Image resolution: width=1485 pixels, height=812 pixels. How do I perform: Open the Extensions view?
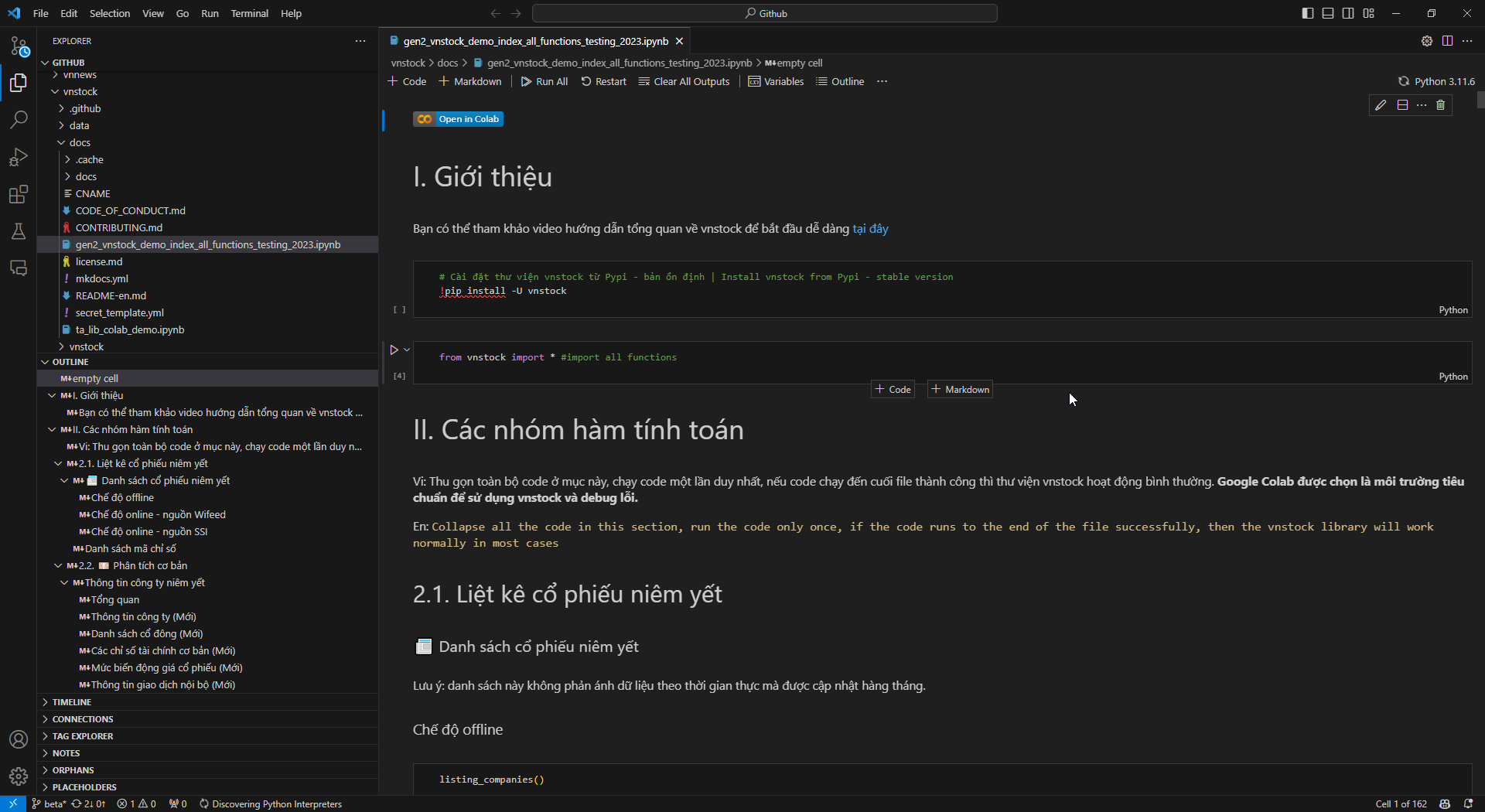[19, 194]
